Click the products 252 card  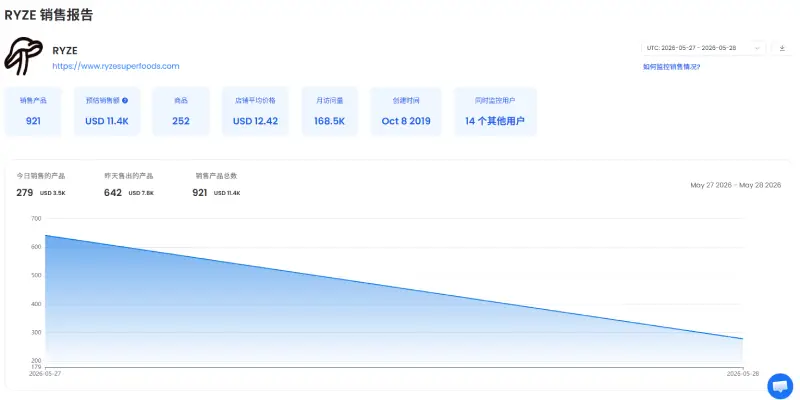pos(181,112)
